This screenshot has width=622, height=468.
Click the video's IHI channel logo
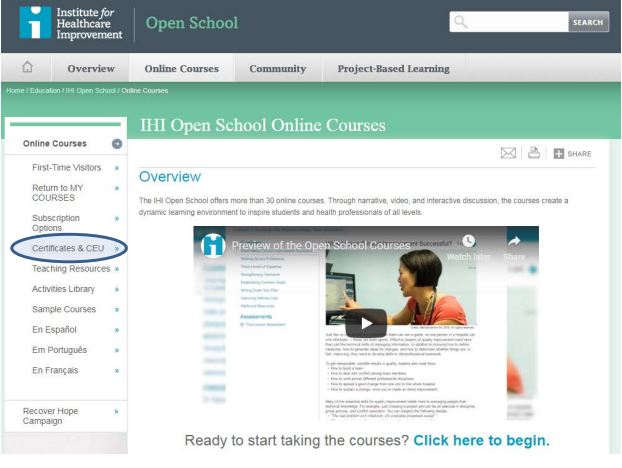213,245
